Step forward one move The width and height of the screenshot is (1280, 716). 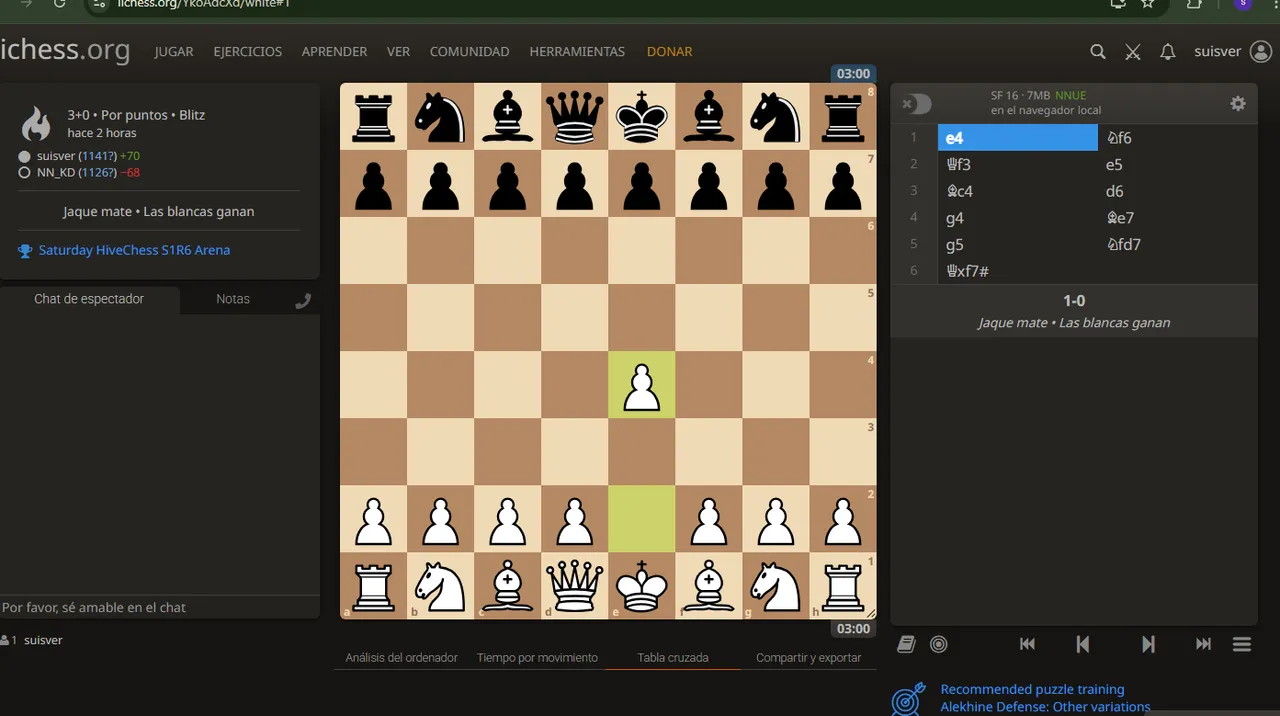click(1148, 644)
